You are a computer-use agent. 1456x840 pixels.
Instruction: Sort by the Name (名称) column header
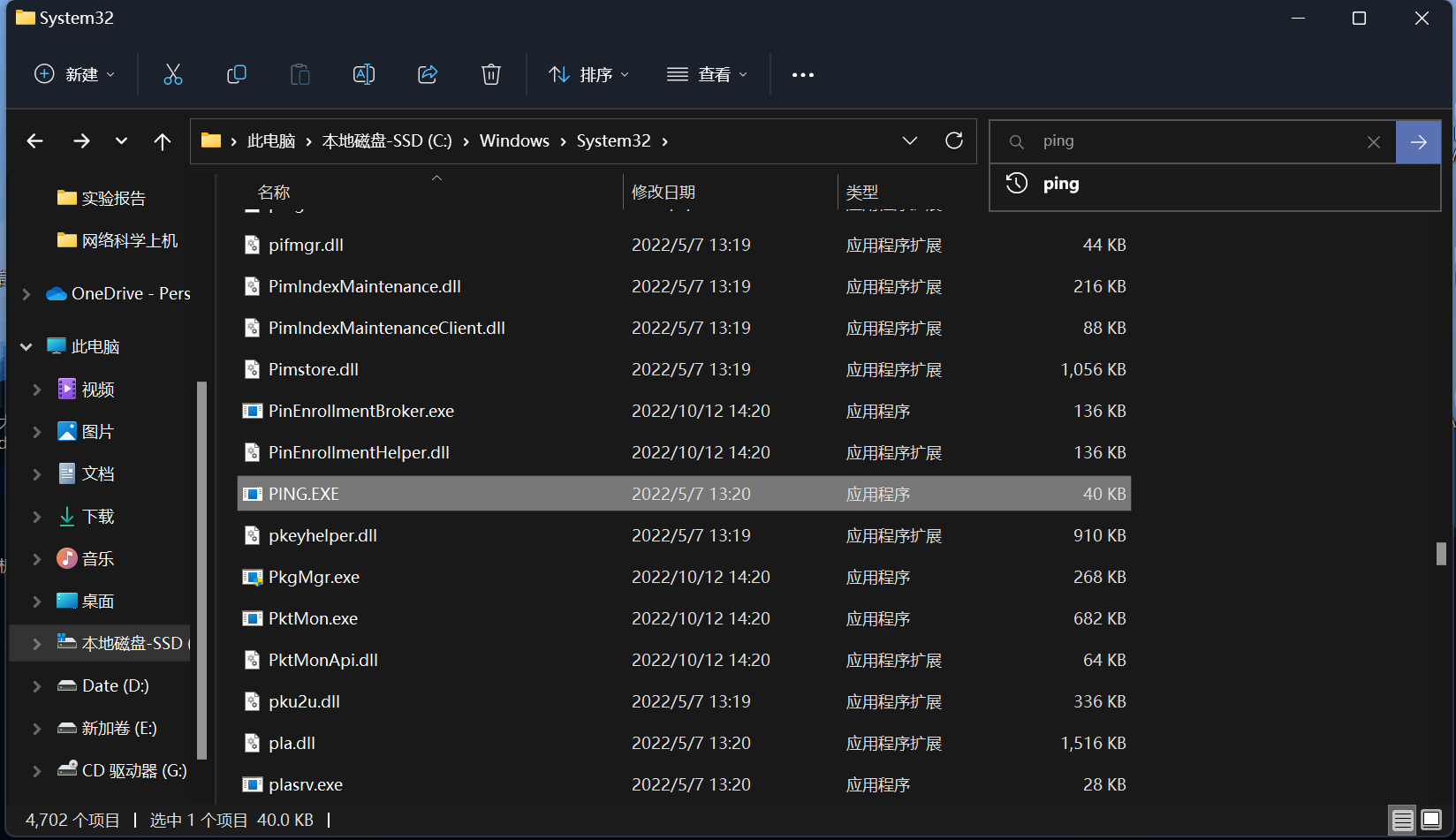click(x=274, y=192)
